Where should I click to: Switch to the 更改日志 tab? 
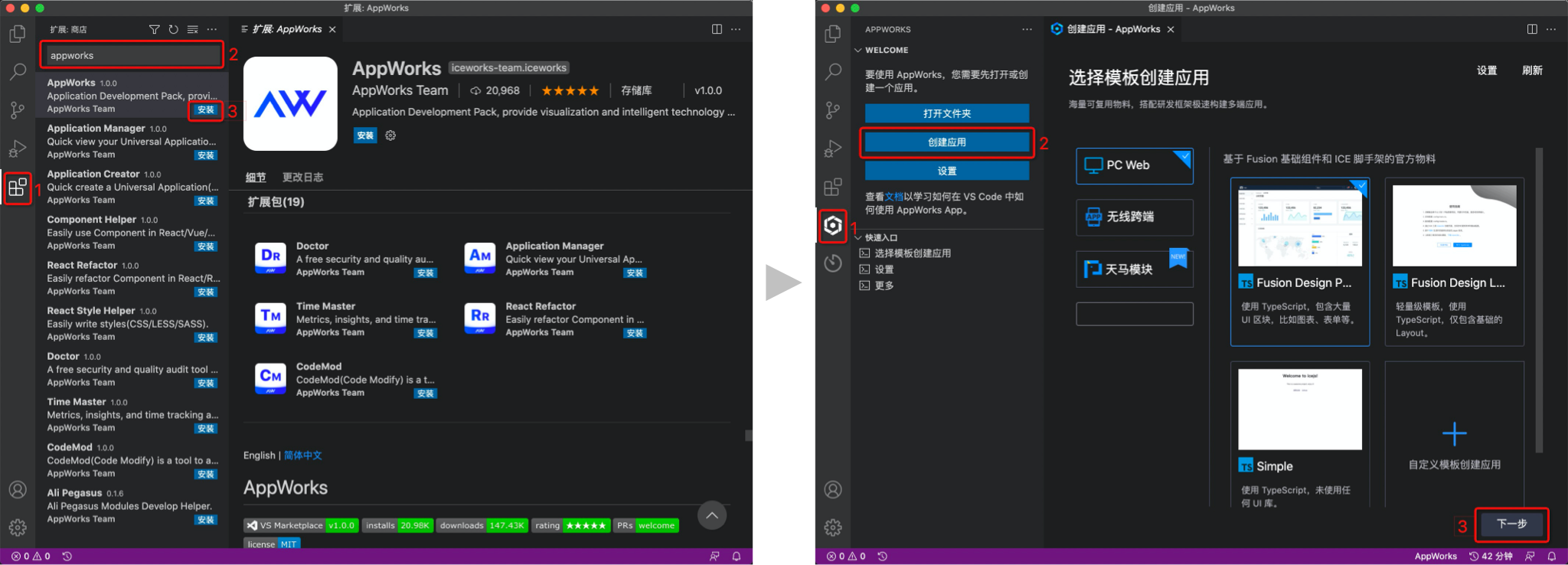(x=302, y=178)
